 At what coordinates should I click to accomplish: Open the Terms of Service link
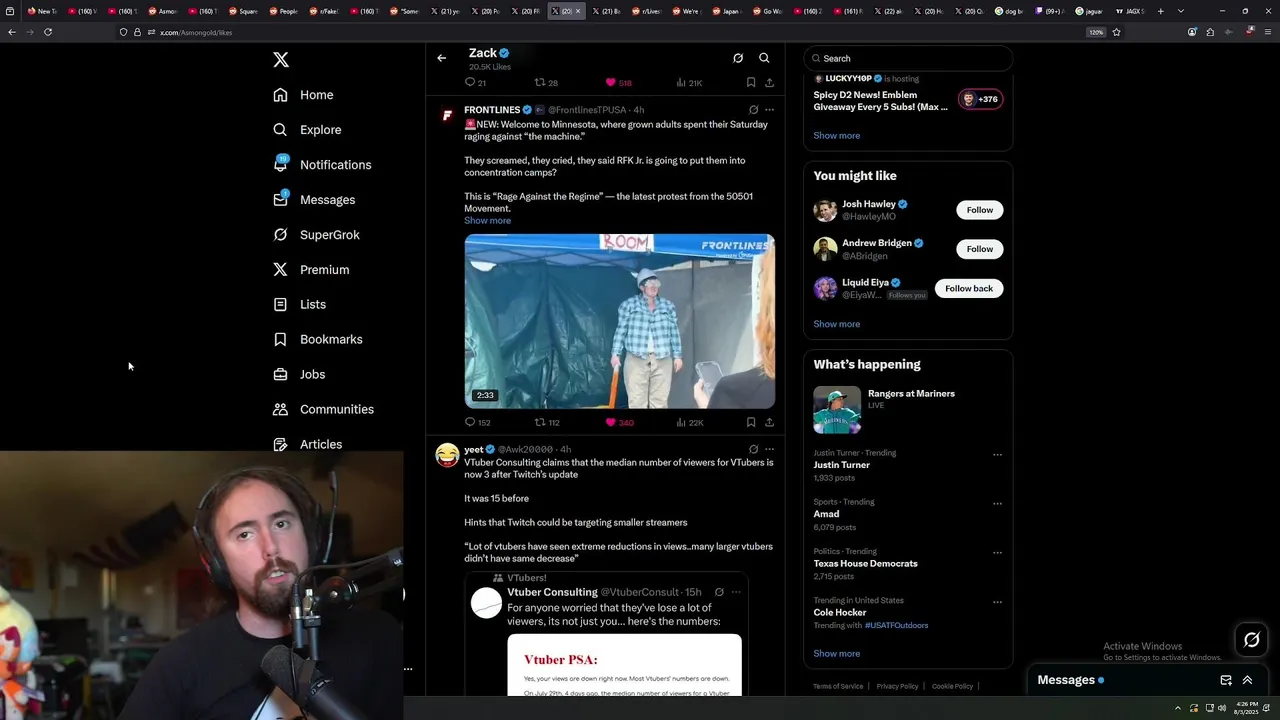point(838,686)
